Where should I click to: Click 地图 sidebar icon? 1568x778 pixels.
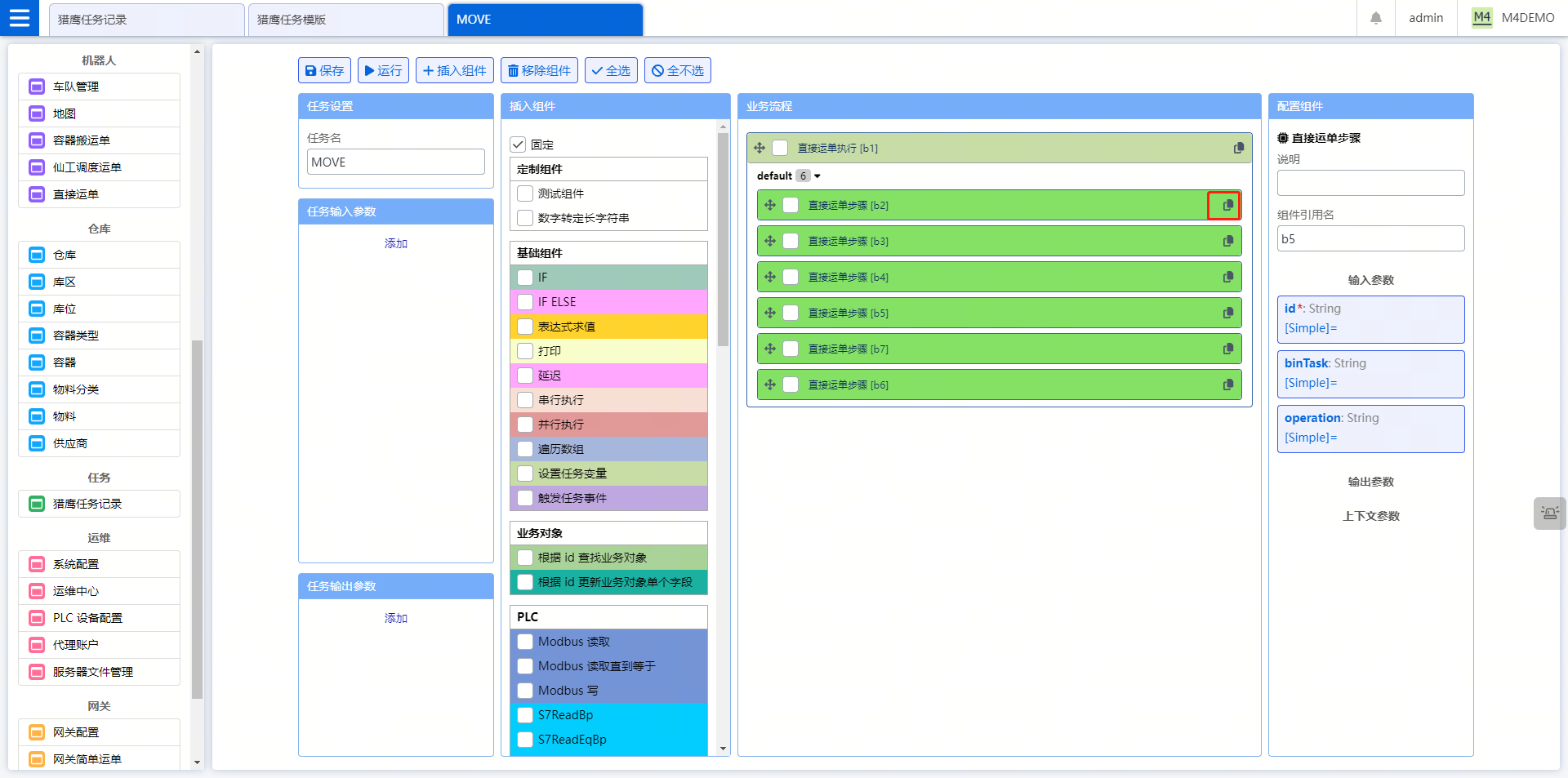pos(37,113)
